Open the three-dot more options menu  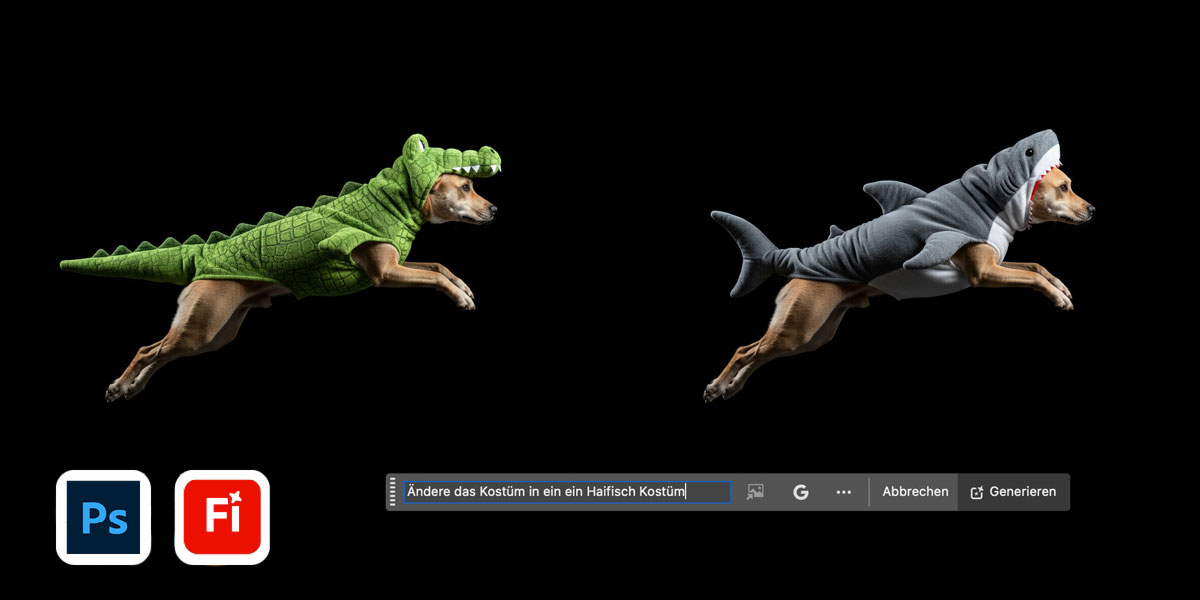click(x=843, y=492)
